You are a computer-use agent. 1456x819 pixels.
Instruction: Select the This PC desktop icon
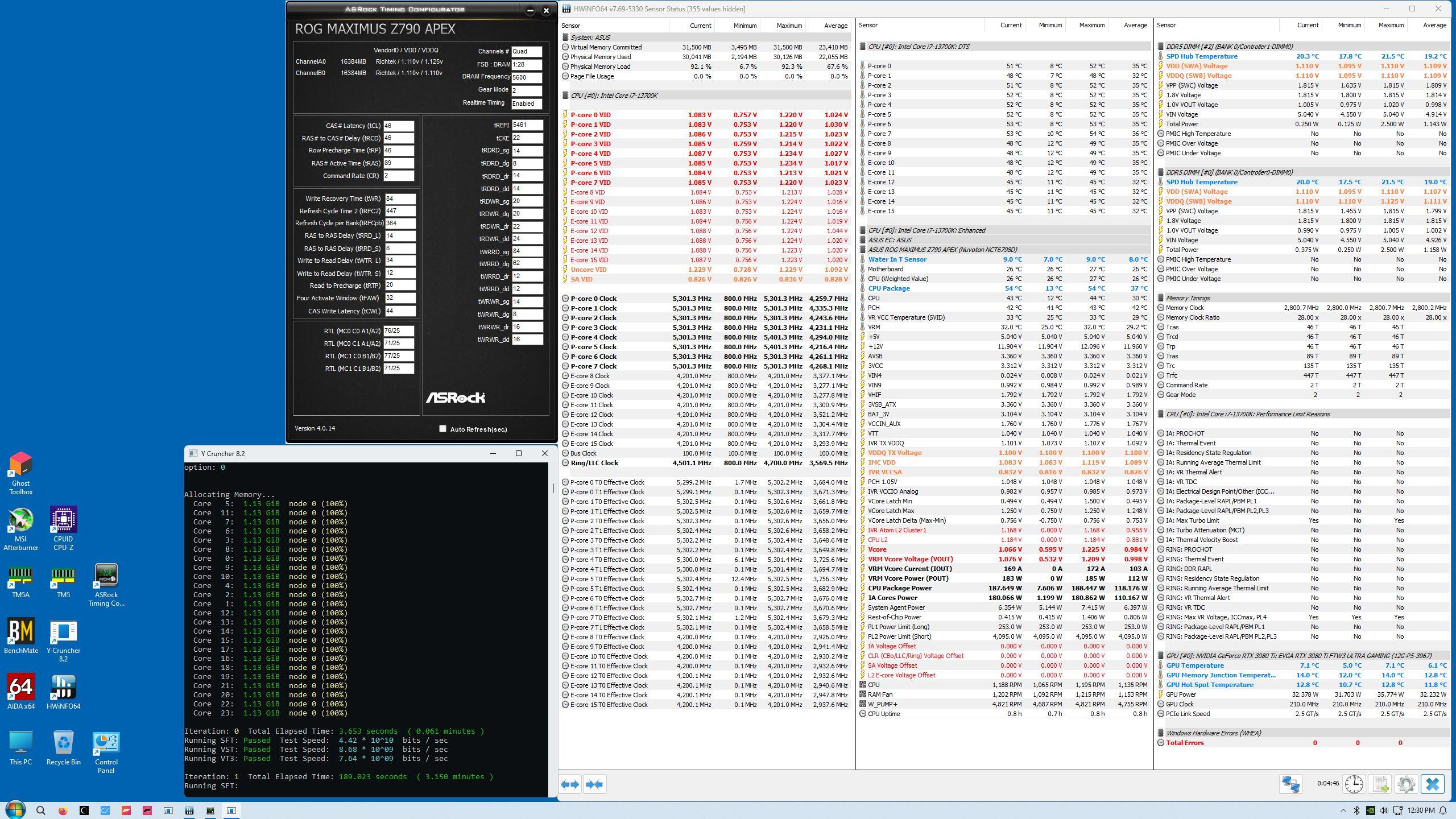point(20,747)
